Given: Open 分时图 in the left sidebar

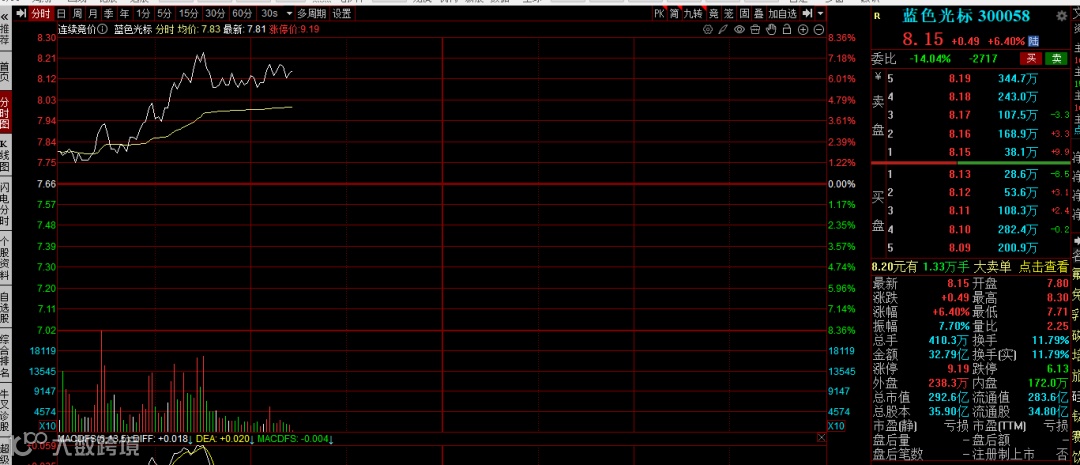Looking at the screenshot, I should coord(5,114).
